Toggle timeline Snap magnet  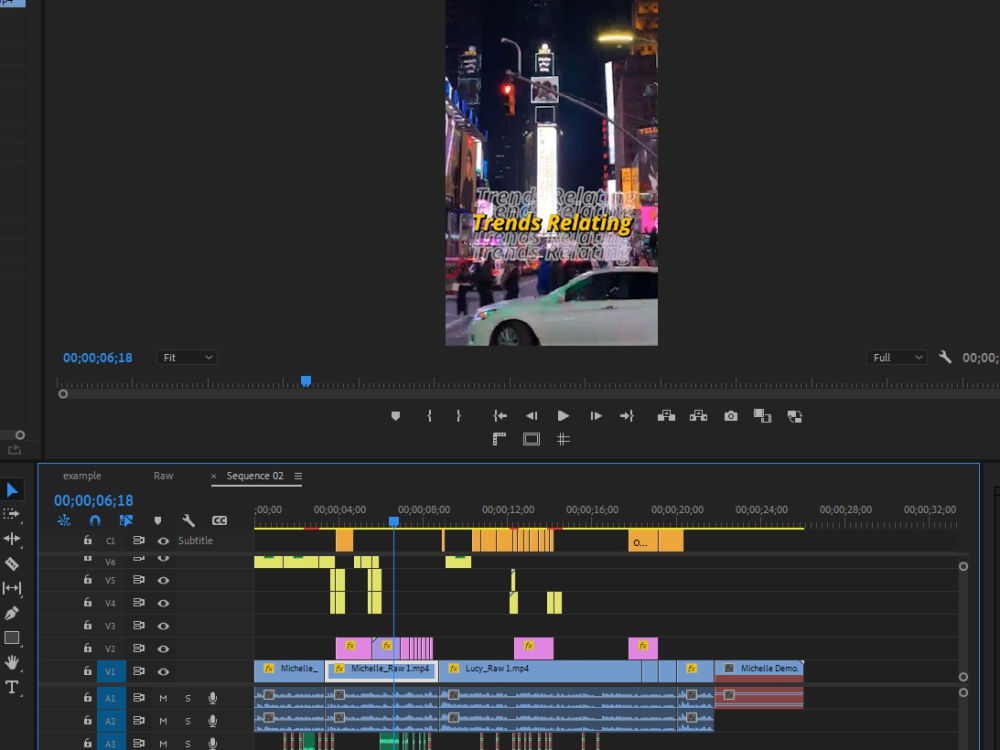[x=95, y=520]
